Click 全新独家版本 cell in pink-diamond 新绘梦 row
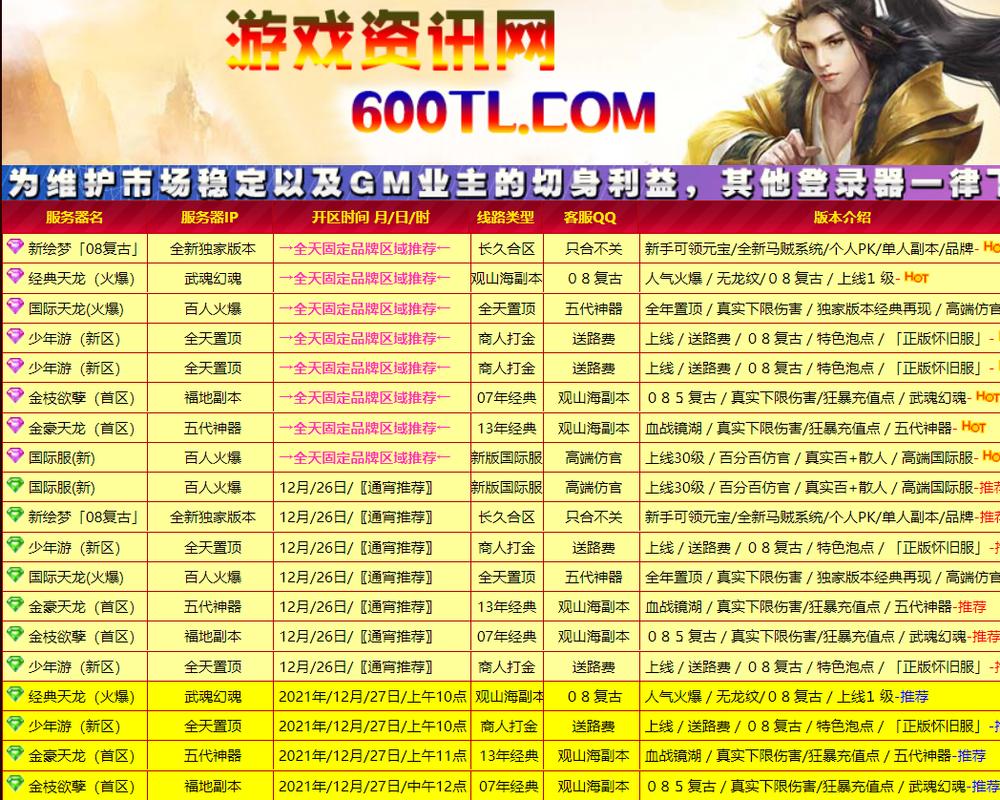 (212, 249)
